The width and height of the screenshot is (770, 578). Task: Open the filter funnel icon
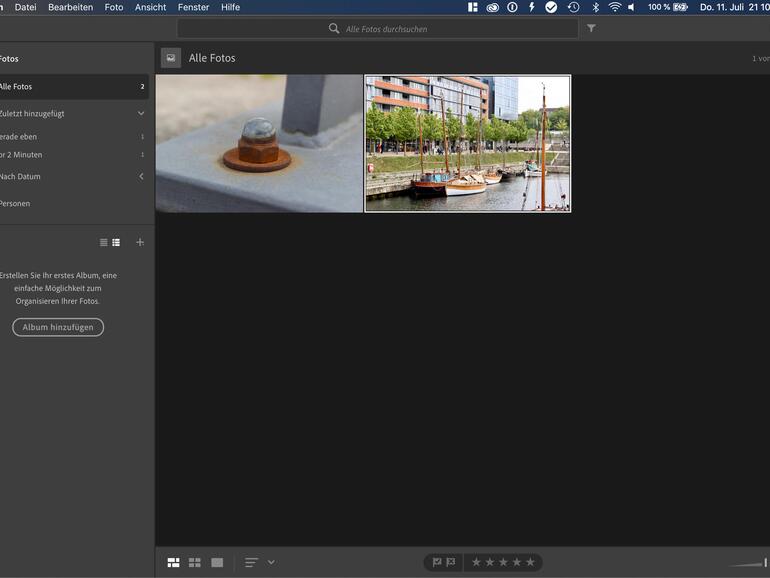tap(591, 28)
